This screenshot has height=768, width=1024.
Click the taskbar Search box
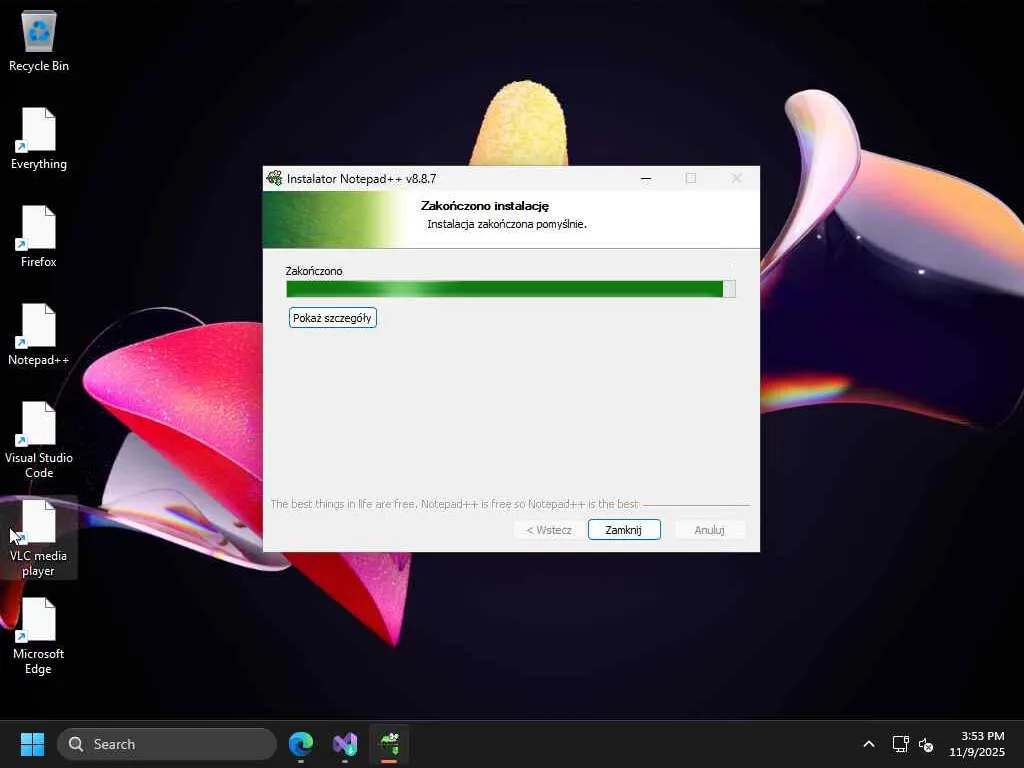(167, 744)
